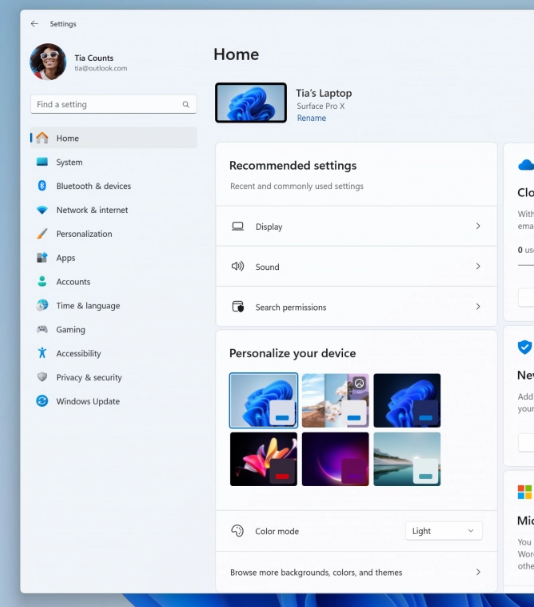Open the Sound settings chevron
The image size is (534, 607).
click(x=478, y=266)
